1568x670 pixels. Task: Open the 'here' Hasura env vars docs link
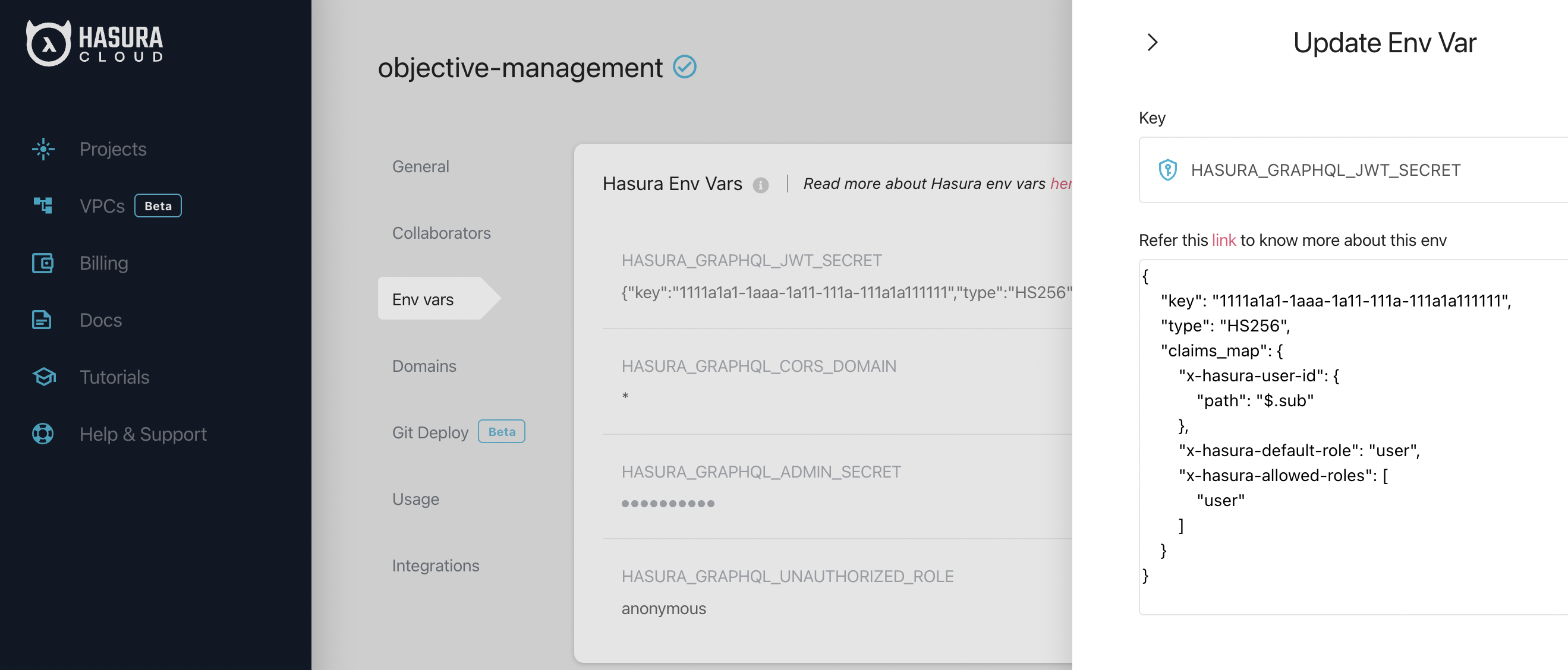pos(1060,184)
